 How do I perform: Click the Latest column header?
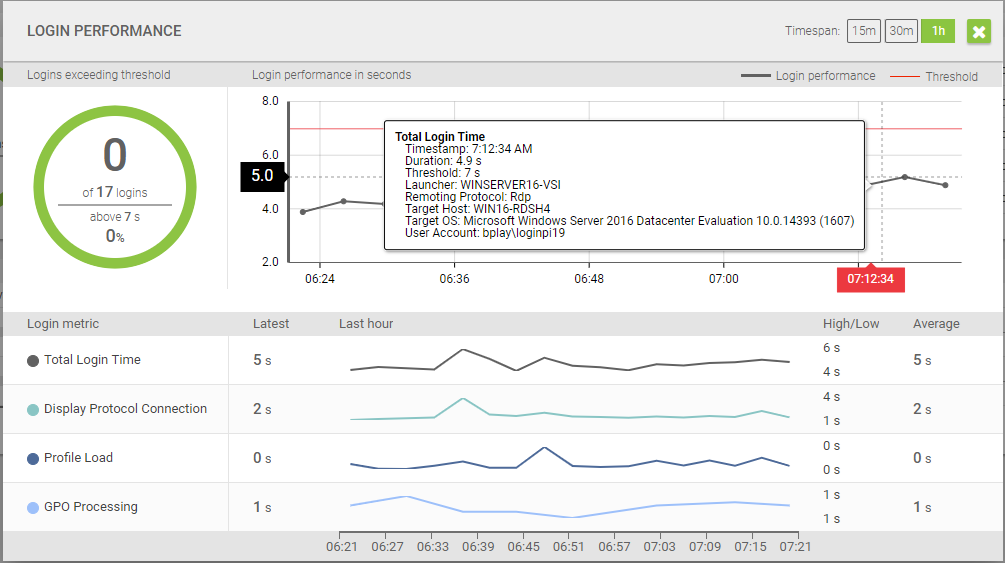tap(270, 324)
